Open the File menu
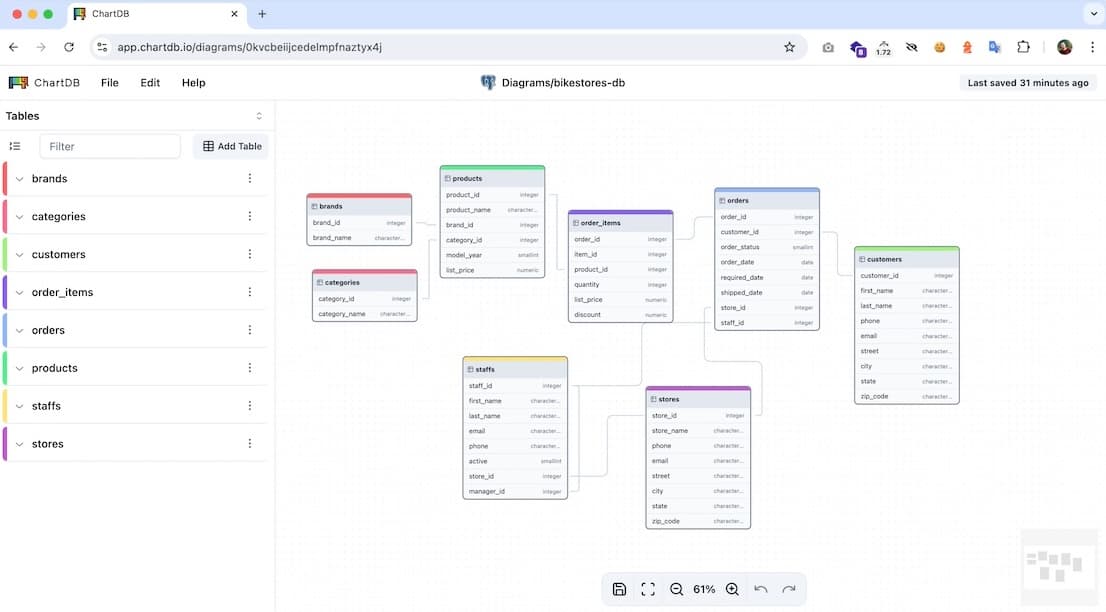The height and width of the screenshot is (612, 1106). (x=109, y=82)
